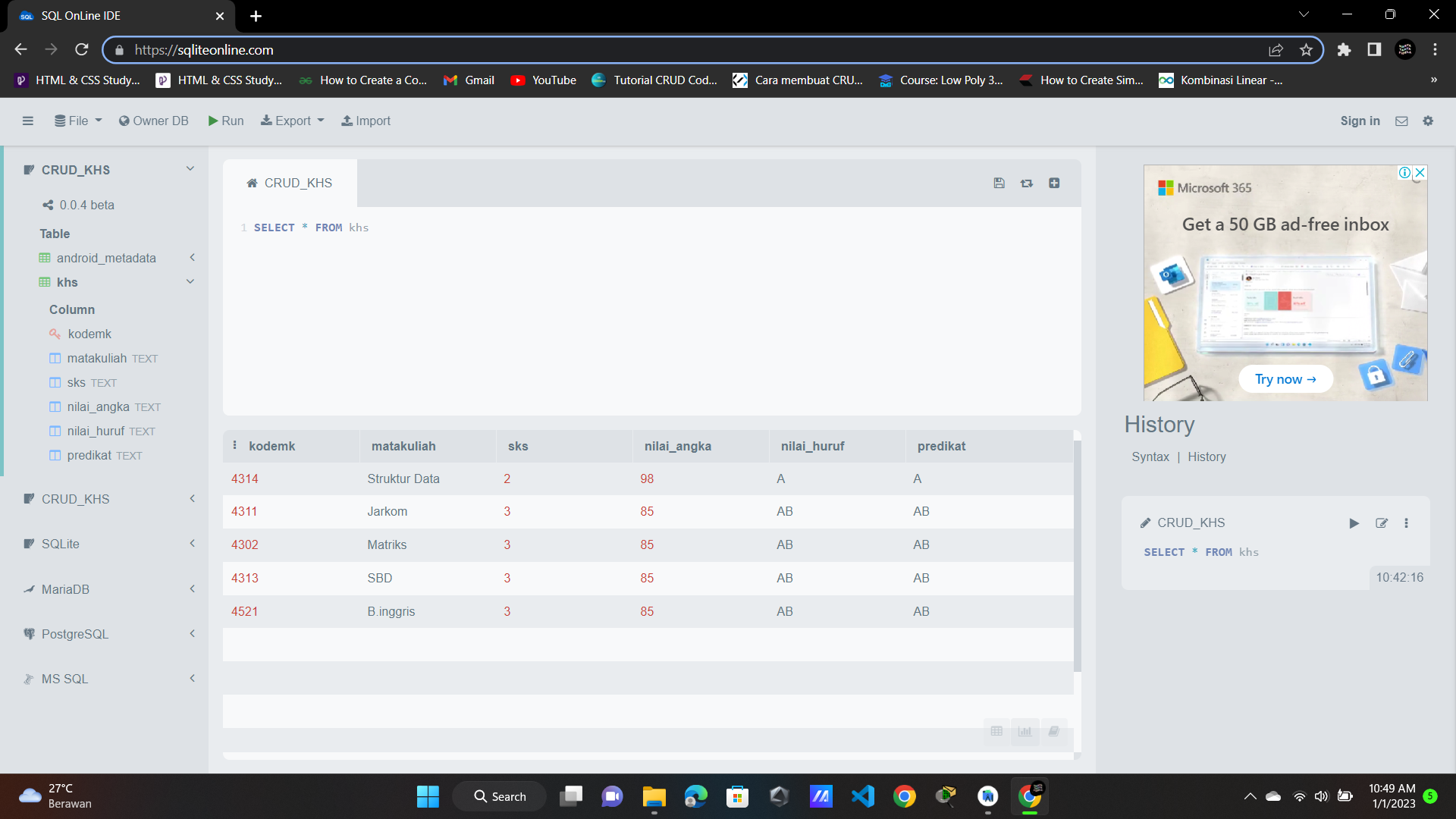Viewport: 1456px width, 819px height.
Task: Click the mail envelope icon near Sign in
Action: point(1401,121)
